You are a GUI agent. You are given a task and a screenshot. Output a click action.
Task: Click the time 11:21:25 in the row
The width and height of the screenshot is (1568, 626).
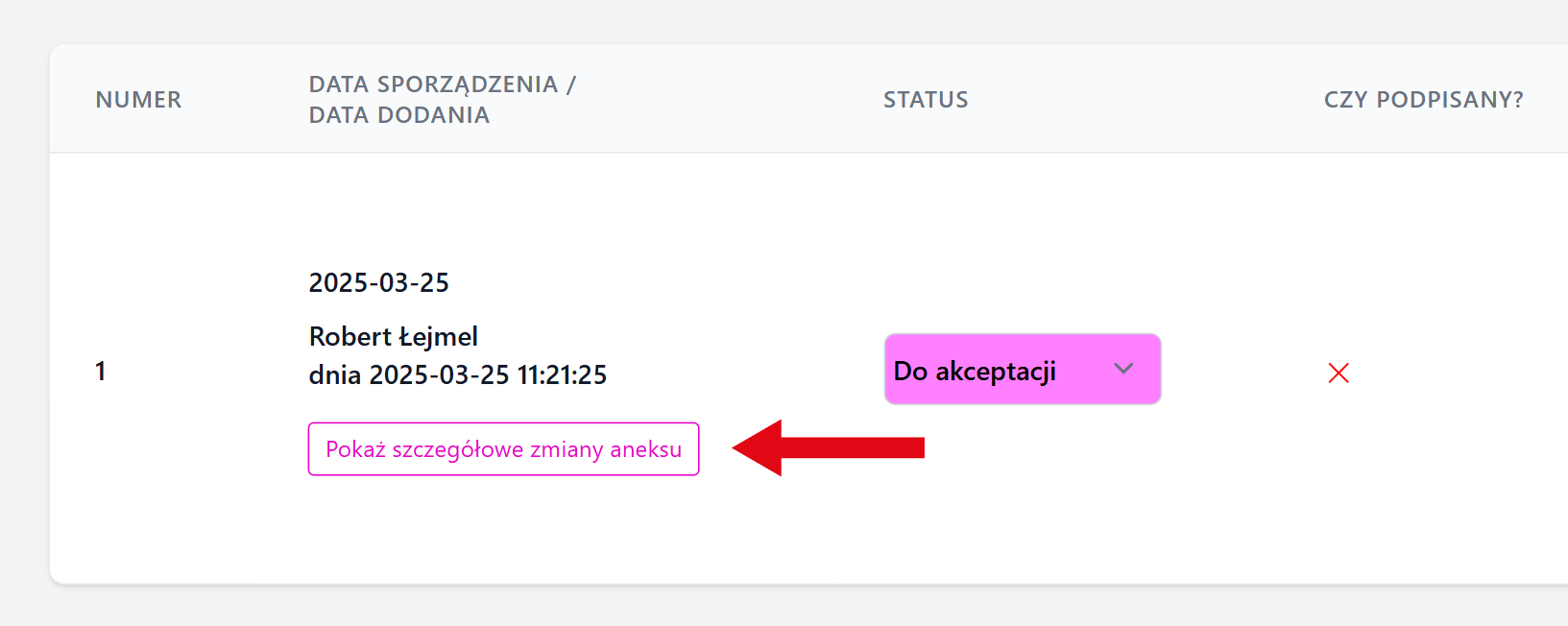tap(562, 374)
